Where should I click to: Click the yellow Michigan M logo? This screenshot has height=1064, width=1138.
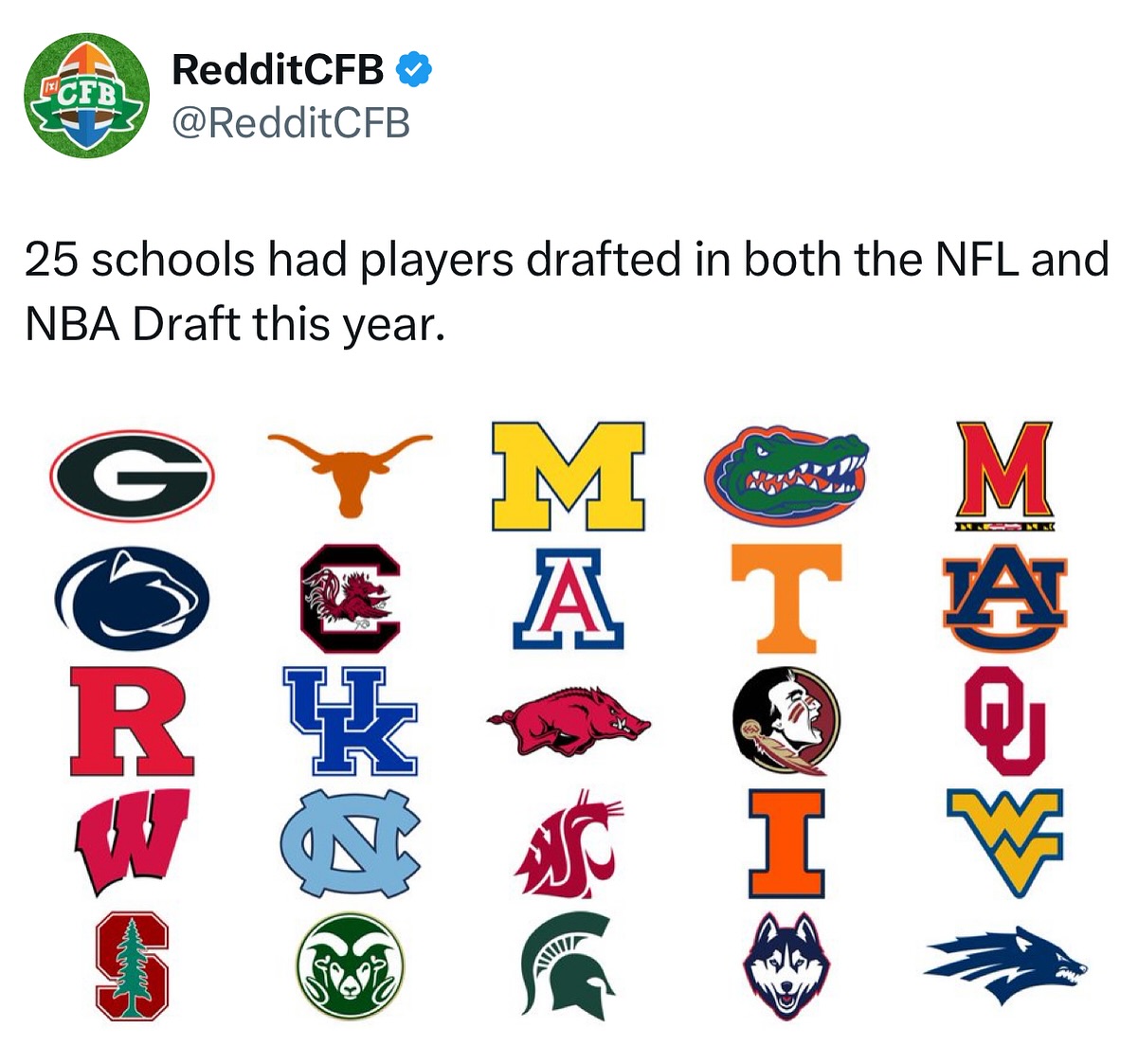point(568,476)
